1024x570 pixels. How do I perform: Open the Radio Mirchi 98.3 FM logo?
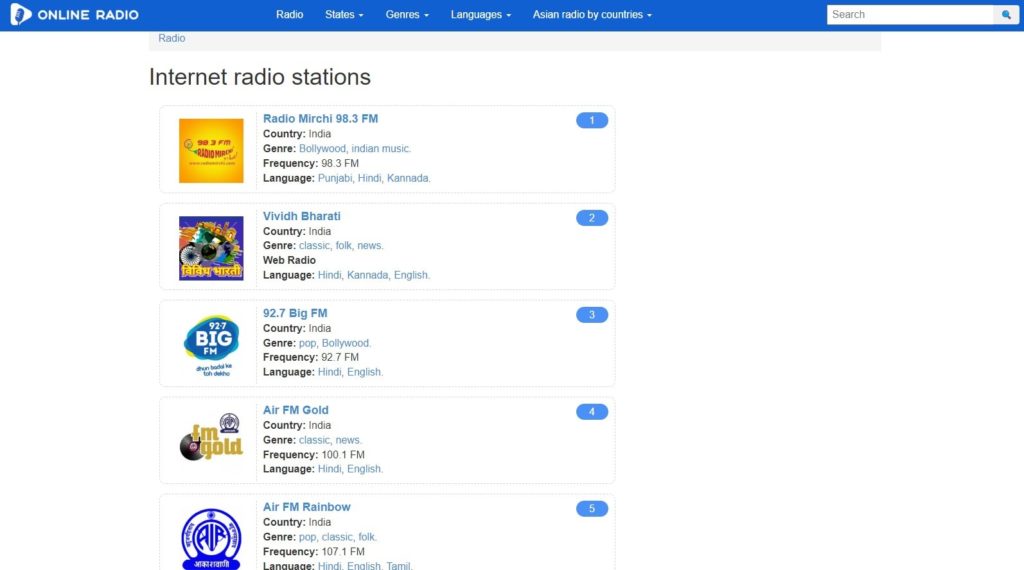(211, 150)
